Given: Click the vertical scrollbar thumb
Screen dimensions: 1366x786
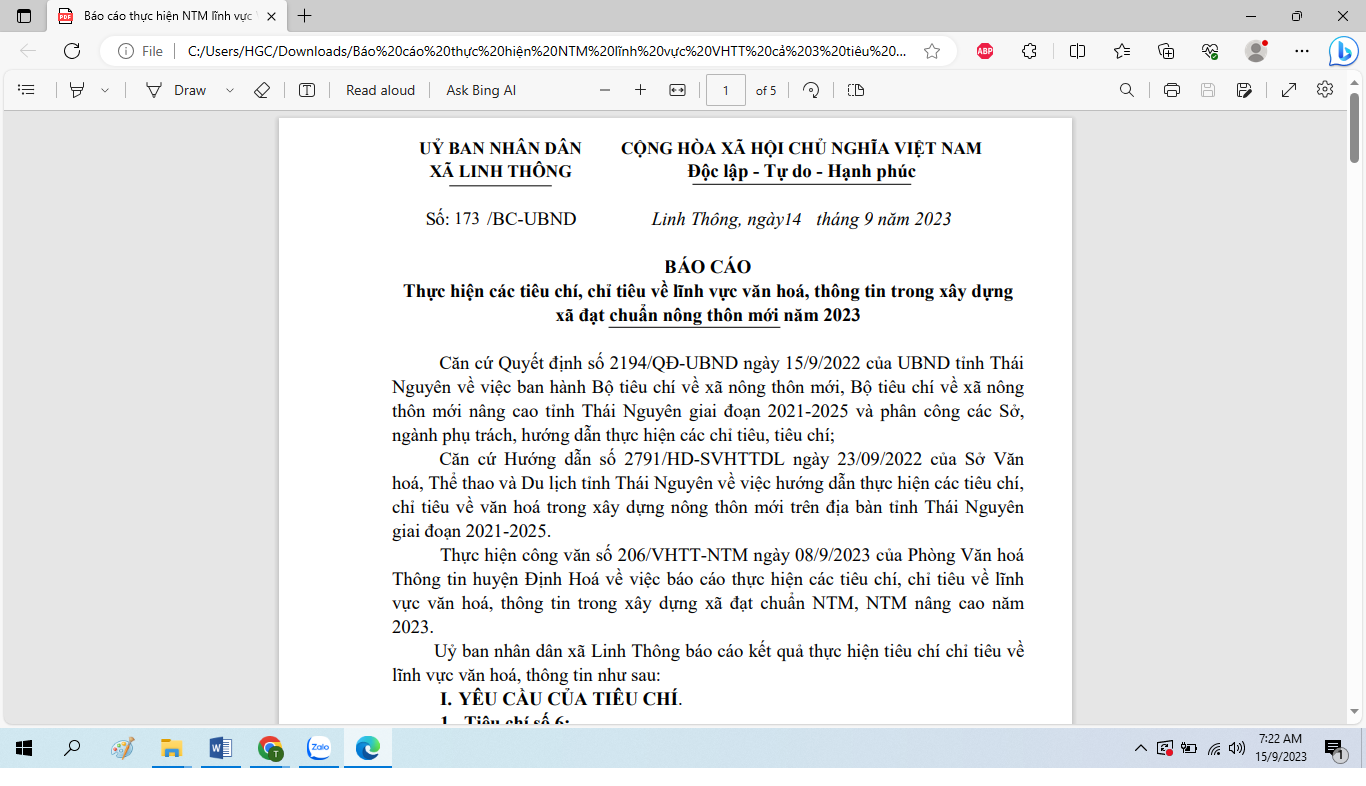Looking at the screenshot, I should [x=1355, y=127].
